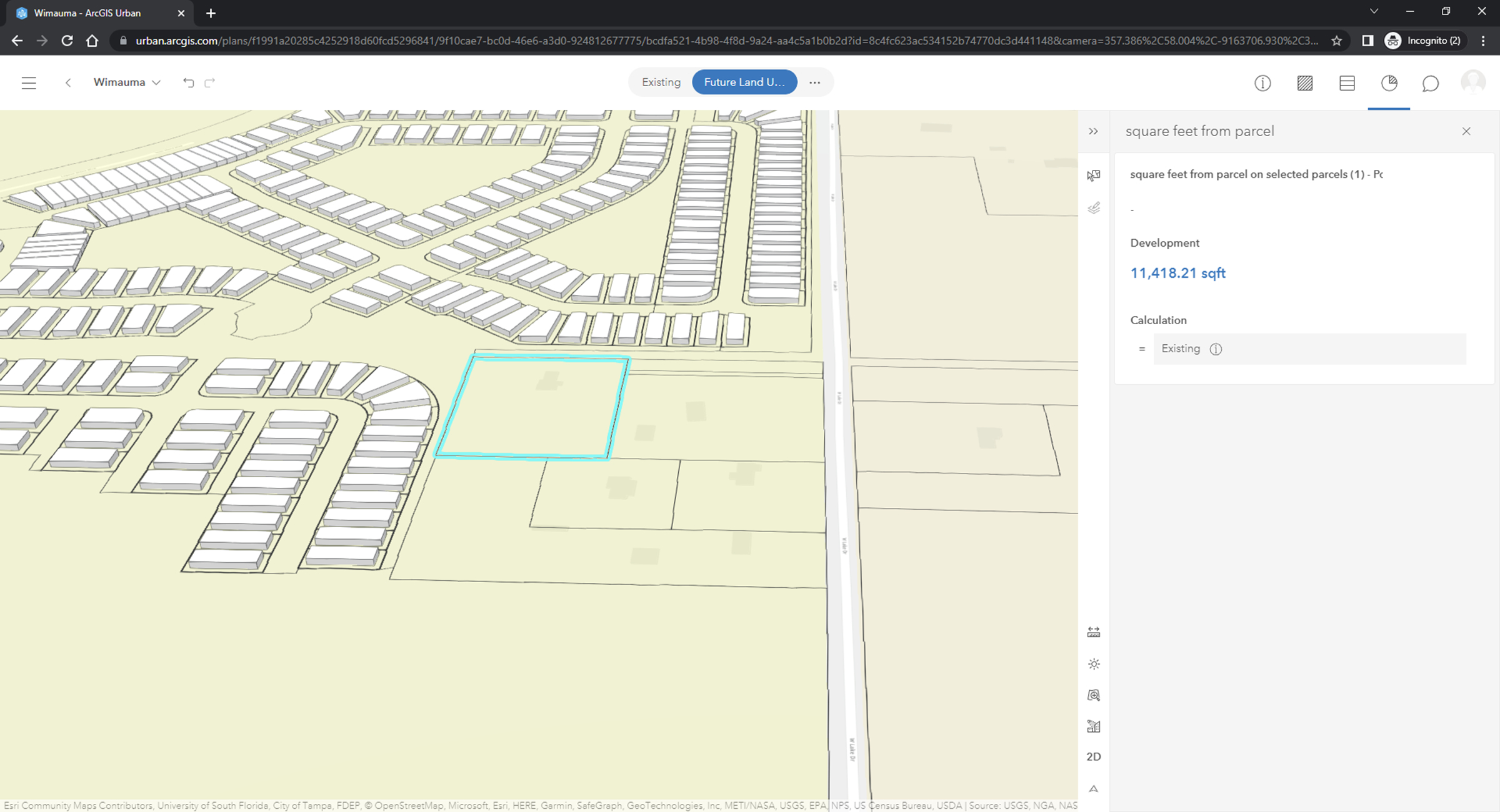Activate the parcel selection tool
1500x812 pixels.
tap(1093, 176)
